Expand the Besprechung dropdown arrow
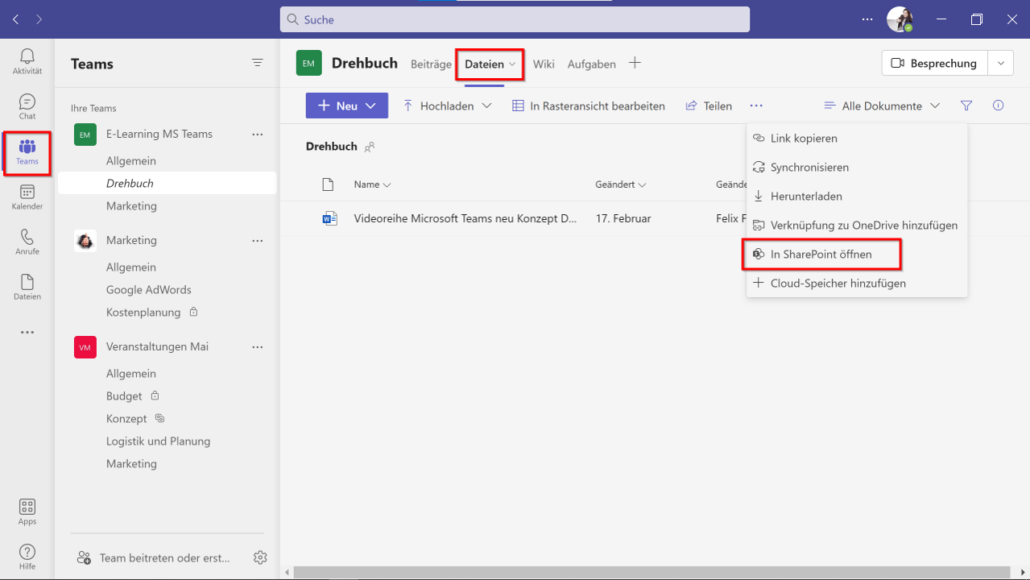1030x580 pixels. [x=1000, y=62]
